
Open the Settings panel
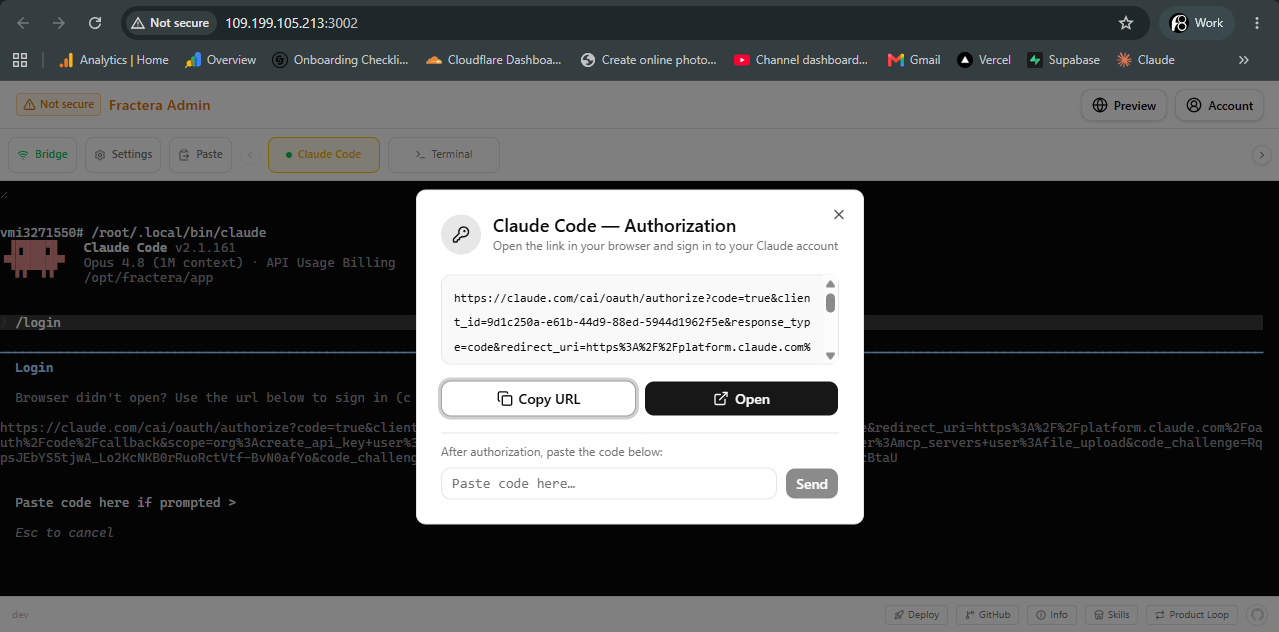pyautogui.click(x=123, y=155)
